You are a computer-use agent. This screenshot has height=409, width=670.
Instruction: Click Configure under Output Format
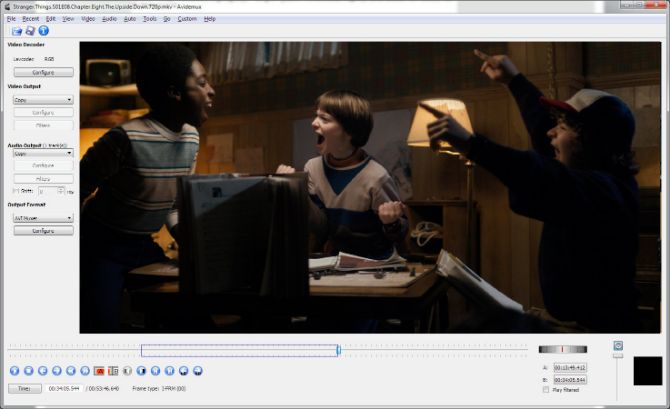tap(43, 231)
